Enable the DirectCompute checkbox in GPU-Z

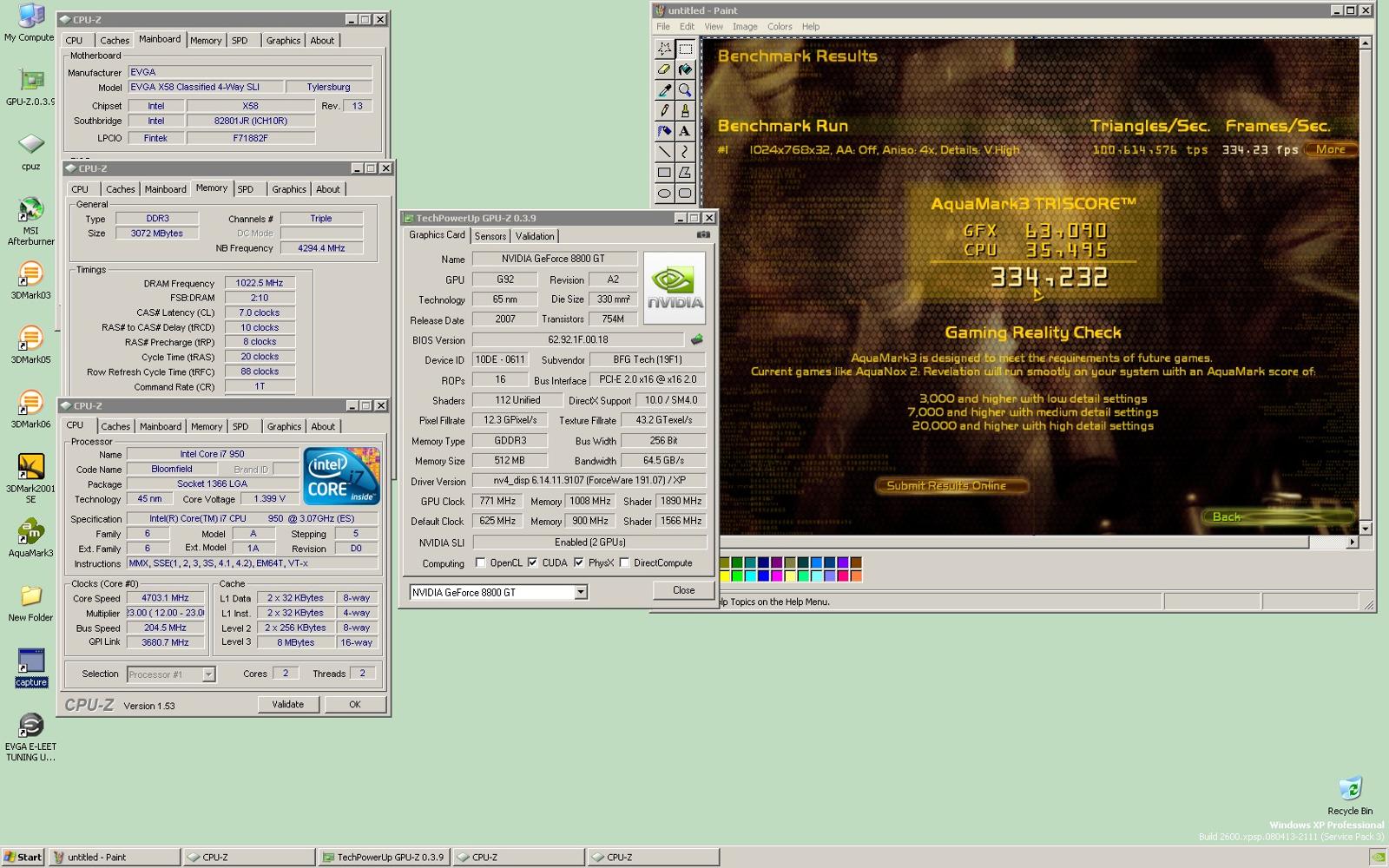click(x=624, y=563)
